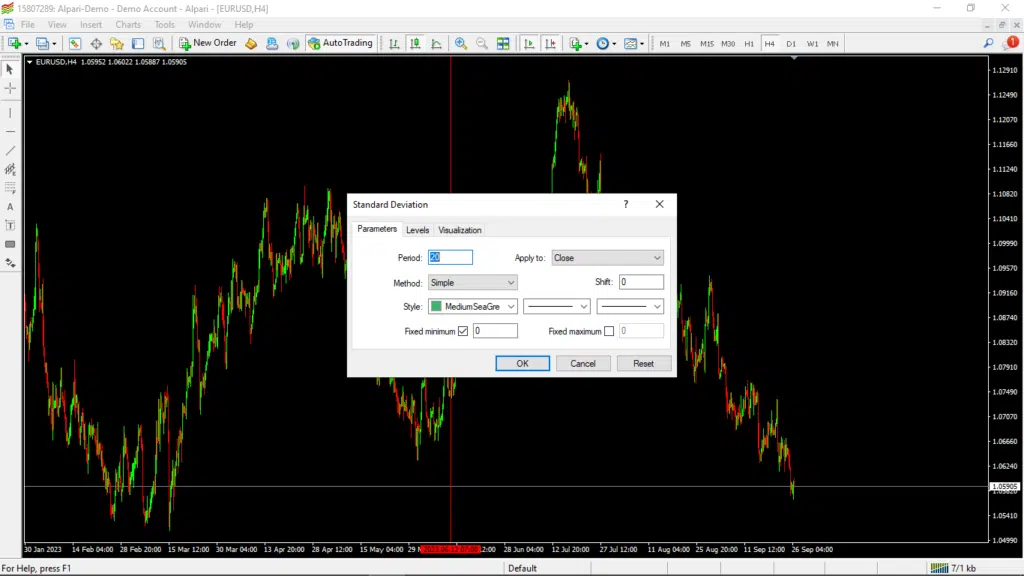Viewport: 1024px width, 576px height.
Task: Open the periods clock icon
Action: [603, 44]
